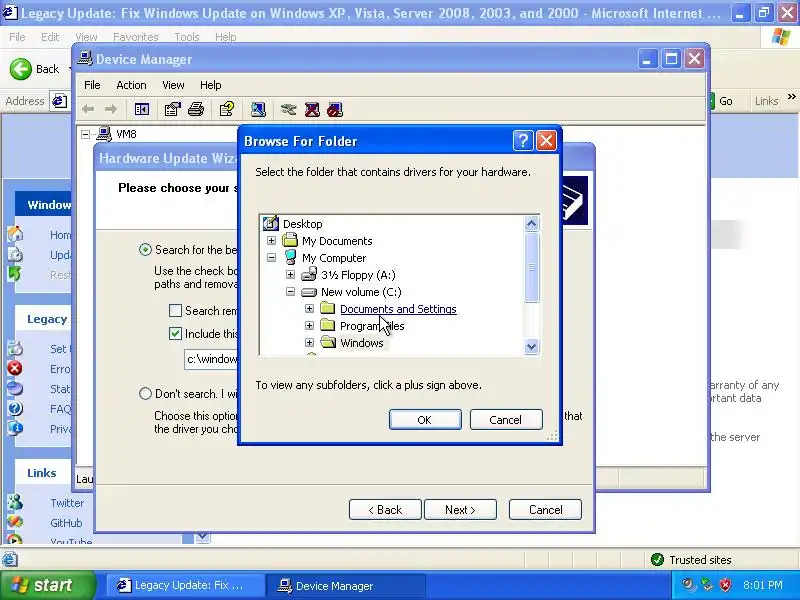Click the driver location path input field

(211, 359)
